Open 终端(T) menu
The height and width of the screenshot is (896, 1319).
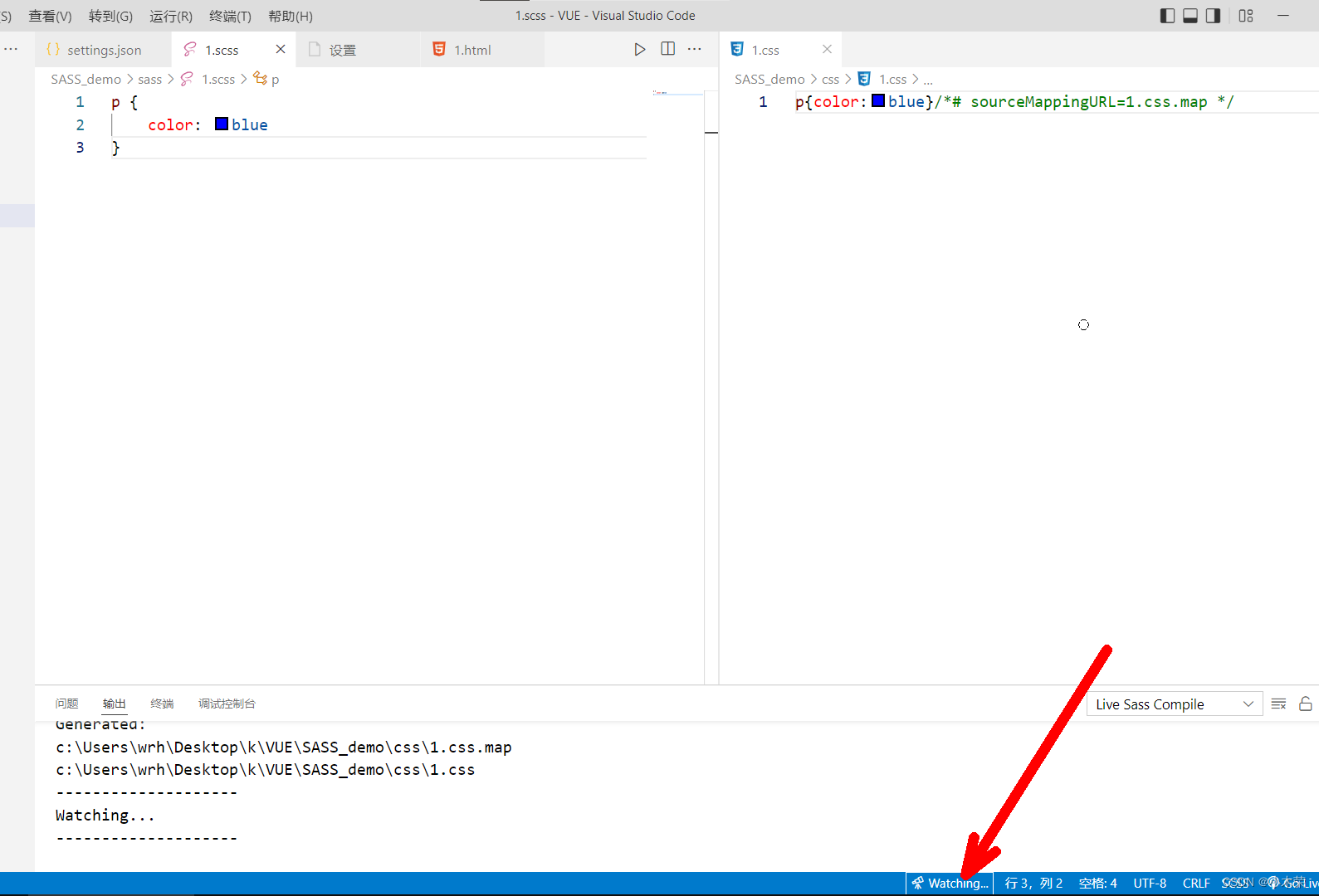point(230,16)
